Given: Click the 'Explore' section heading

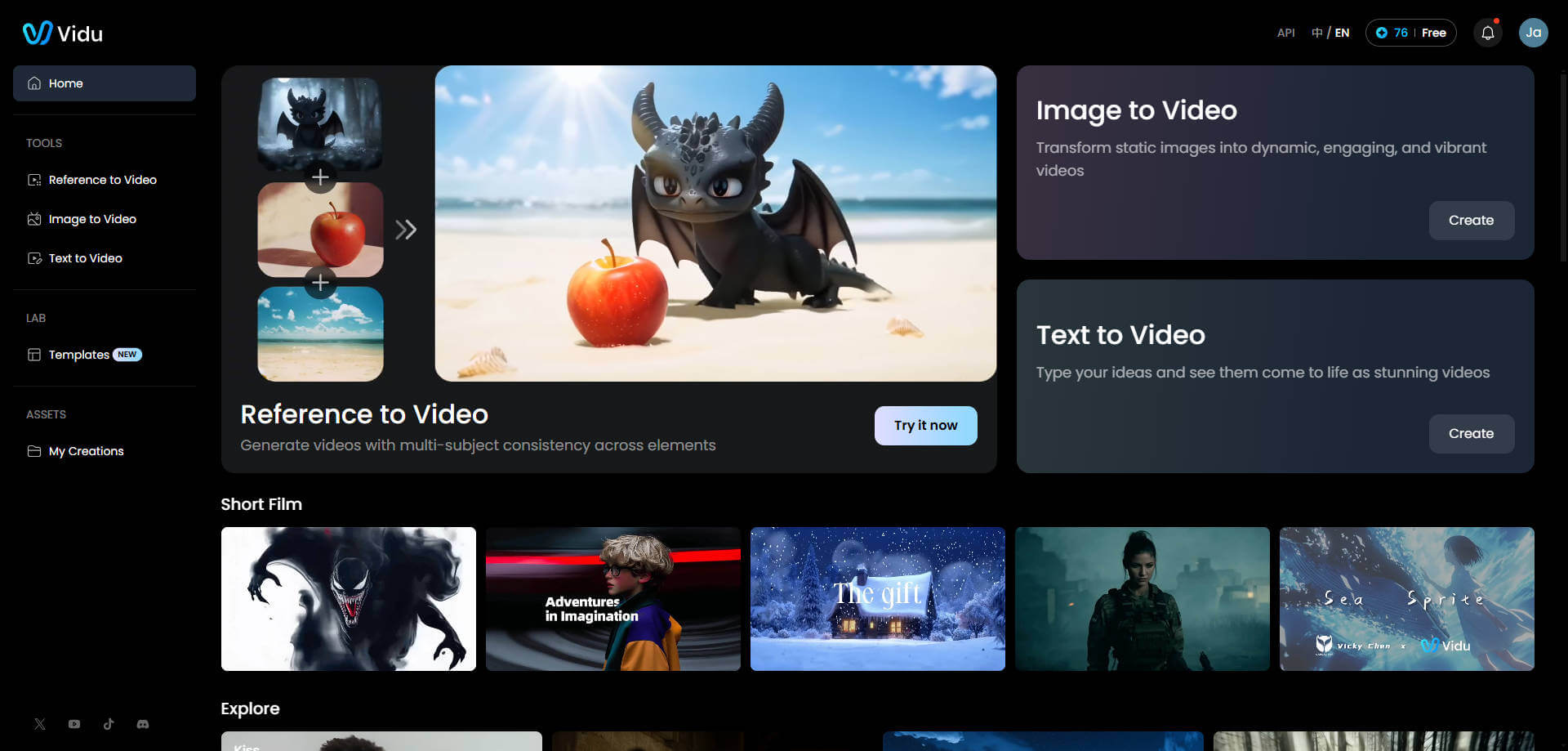Looking at the screenshot, I should point(250,709).
